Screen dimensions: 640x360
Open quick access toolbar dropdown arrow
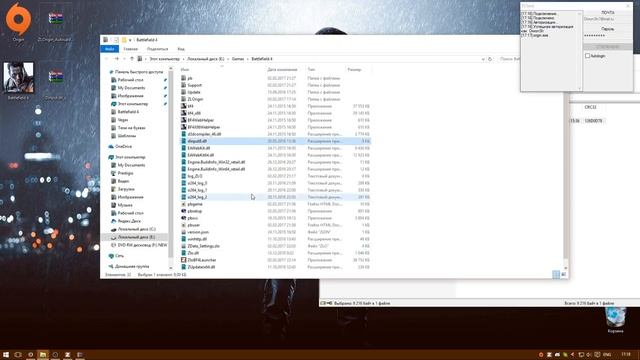point(130,40)
